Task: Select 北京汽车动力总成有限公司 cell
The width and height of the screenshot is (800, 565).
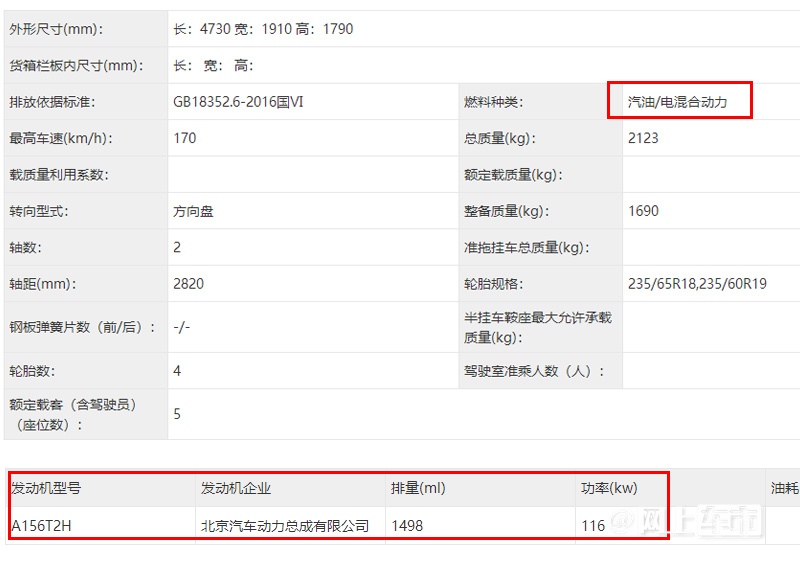Action: coord(285,526)
